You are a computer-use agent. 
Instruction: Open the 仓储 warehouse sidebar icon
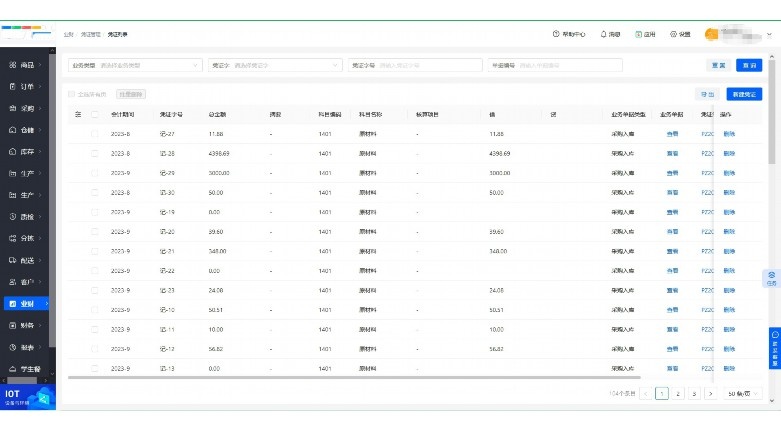[x=13, y=130]
